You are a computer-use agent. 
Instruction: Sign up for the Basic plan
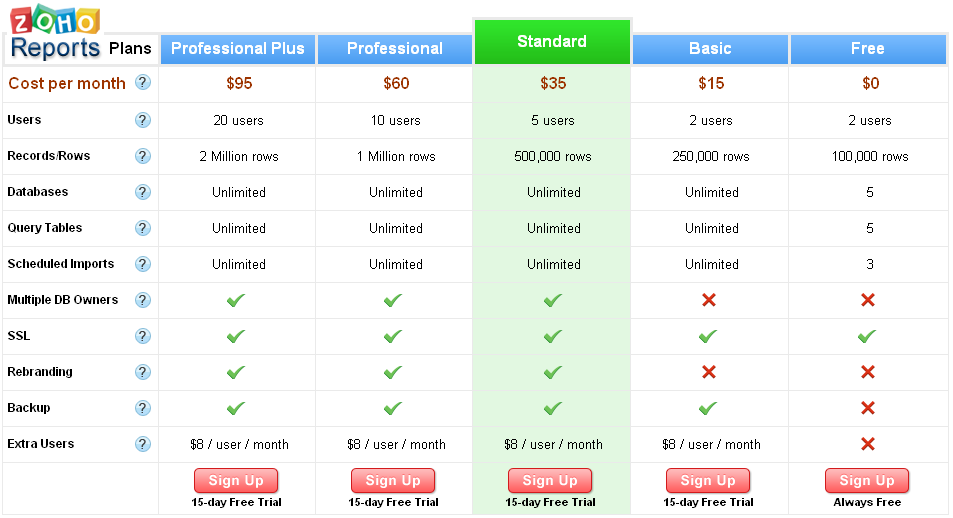[x=708, y=481]
